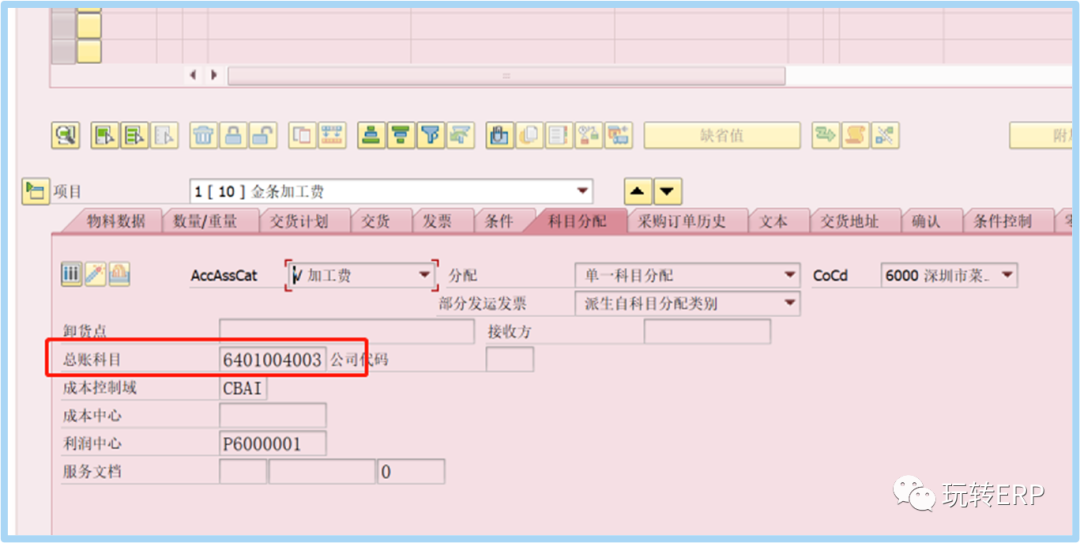The image size is (1080, 543).
Task: Click the green arrows icon after 缺省值
Action: tap(825, 136)
